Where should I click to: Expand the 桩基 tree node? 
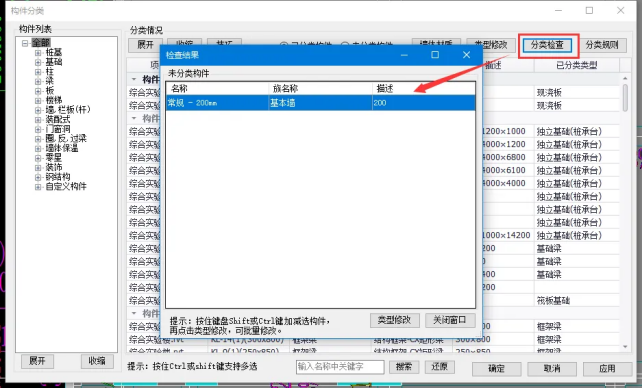(38, 53)
